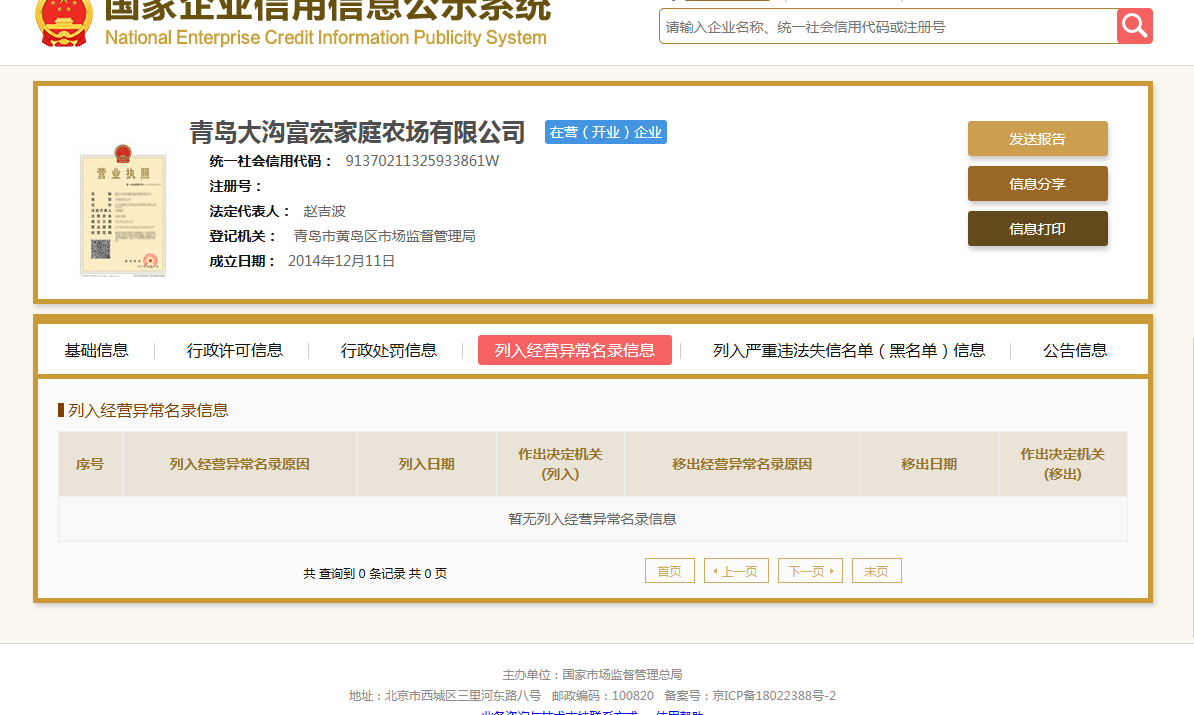Screen dimensions: 1194x715
Task: Click the 共 查询到 0 条记录 summary text
Action: (375, 573)
